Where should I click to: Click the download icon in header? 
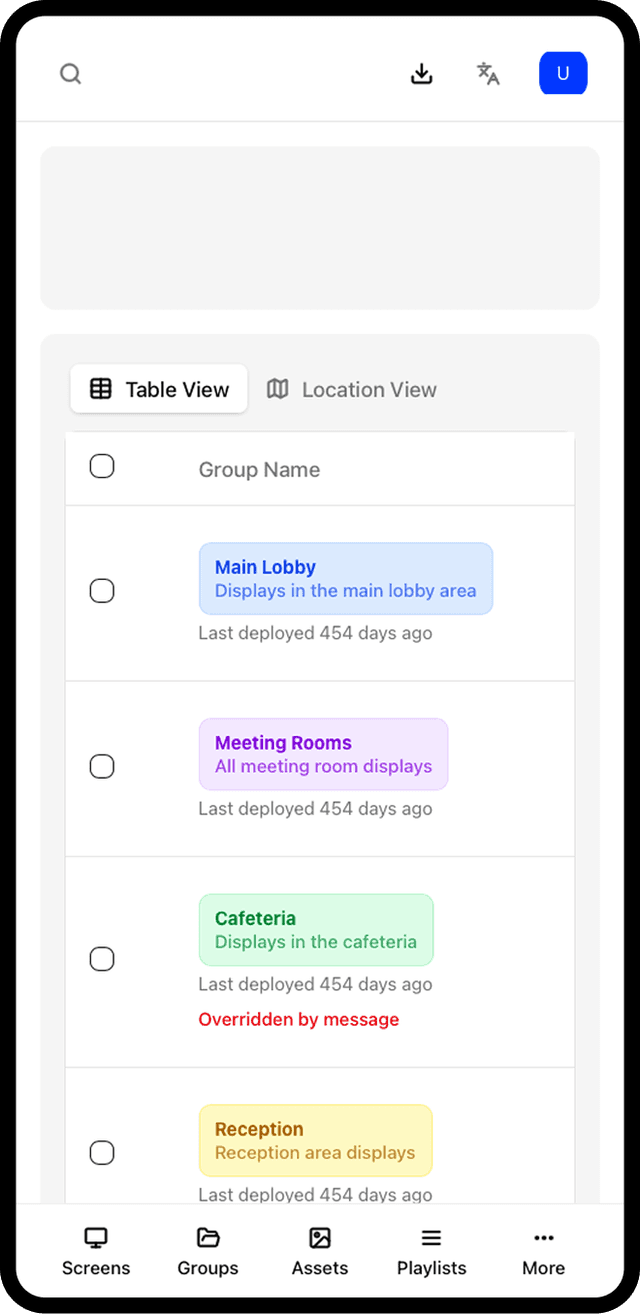click(x=422, y=74)
